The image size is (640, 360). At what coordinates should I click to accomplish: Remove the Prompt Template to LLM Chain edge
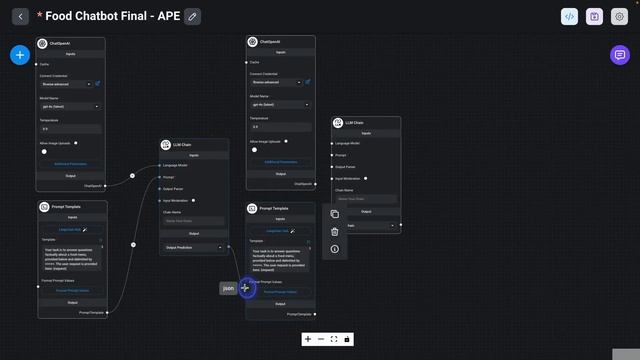(133, 244)
